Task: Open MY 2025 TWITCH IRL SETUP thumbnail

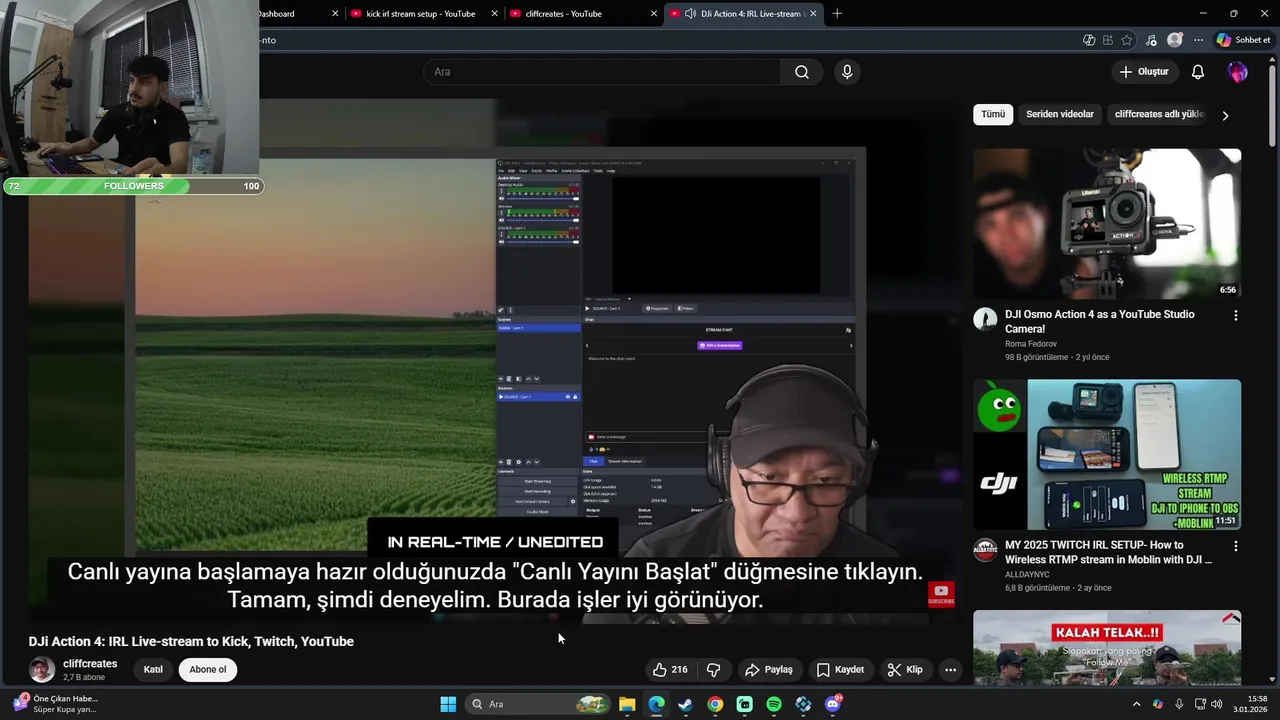Action: click(x=1107, y=455)
